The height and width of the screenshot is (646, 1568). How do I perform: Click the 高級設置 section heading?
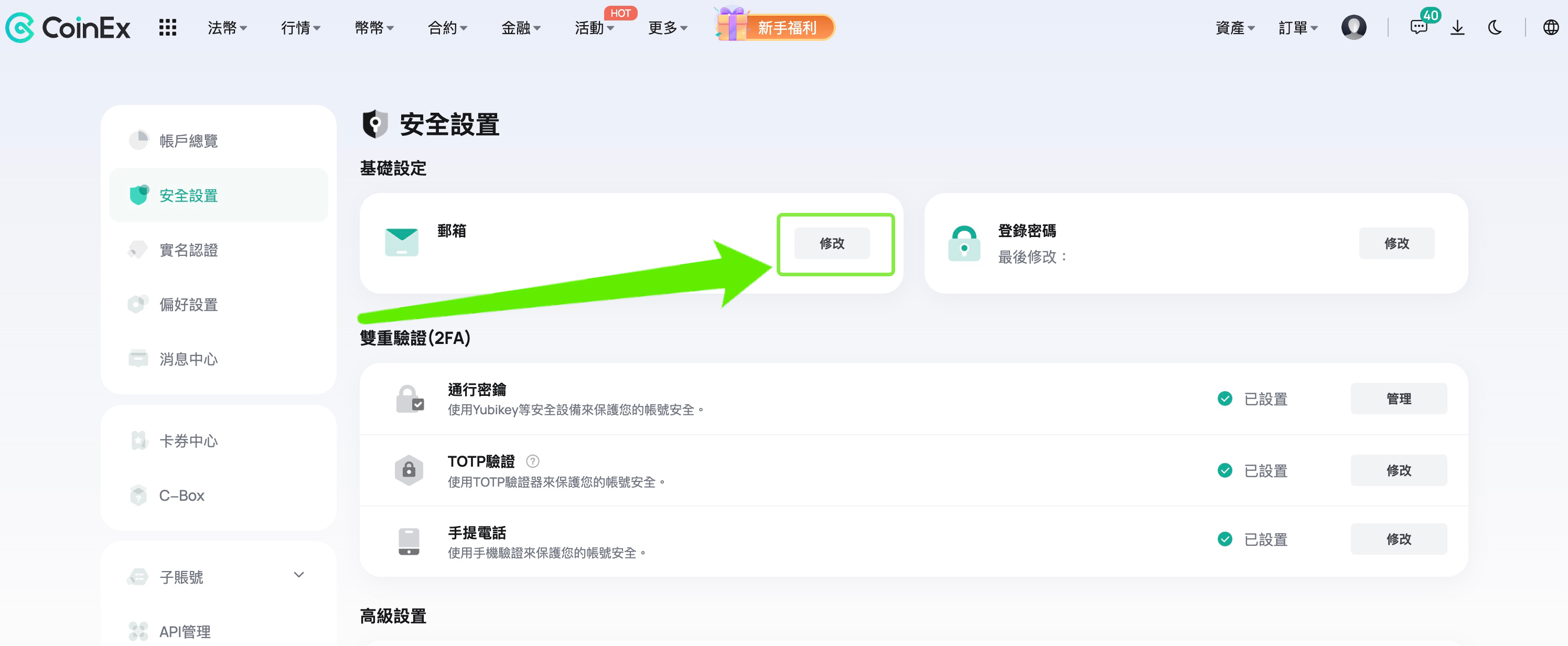coord(393,616)
